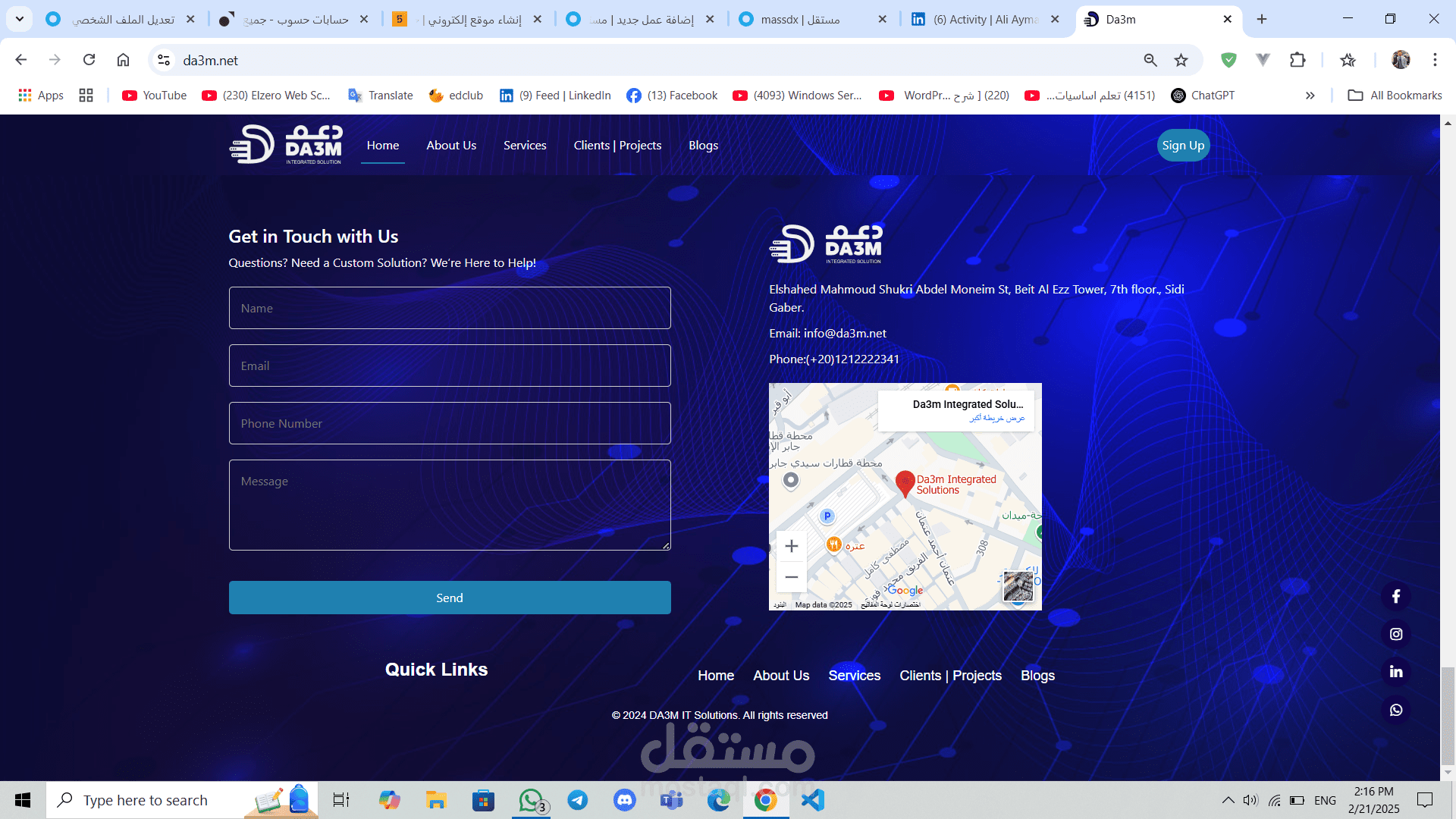Bookmark this page with star icon
Screen dimensions: 1456x819
tap(1181, 60)
